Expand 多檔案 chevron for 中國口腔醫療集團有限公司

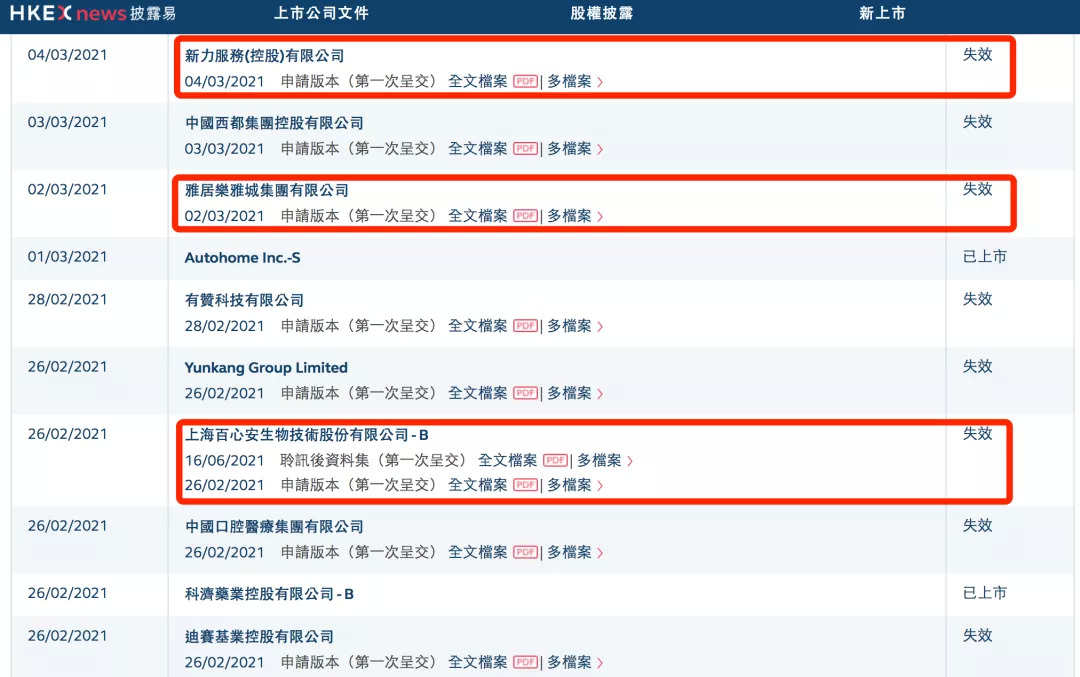601,553
